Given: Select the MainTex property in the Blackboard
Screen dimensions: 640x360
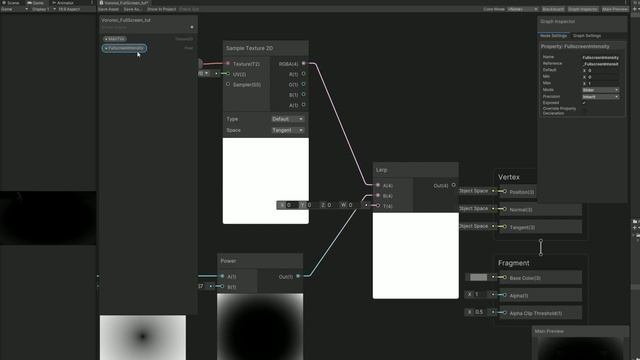Looking at the screenshot, I should [115, 39].
